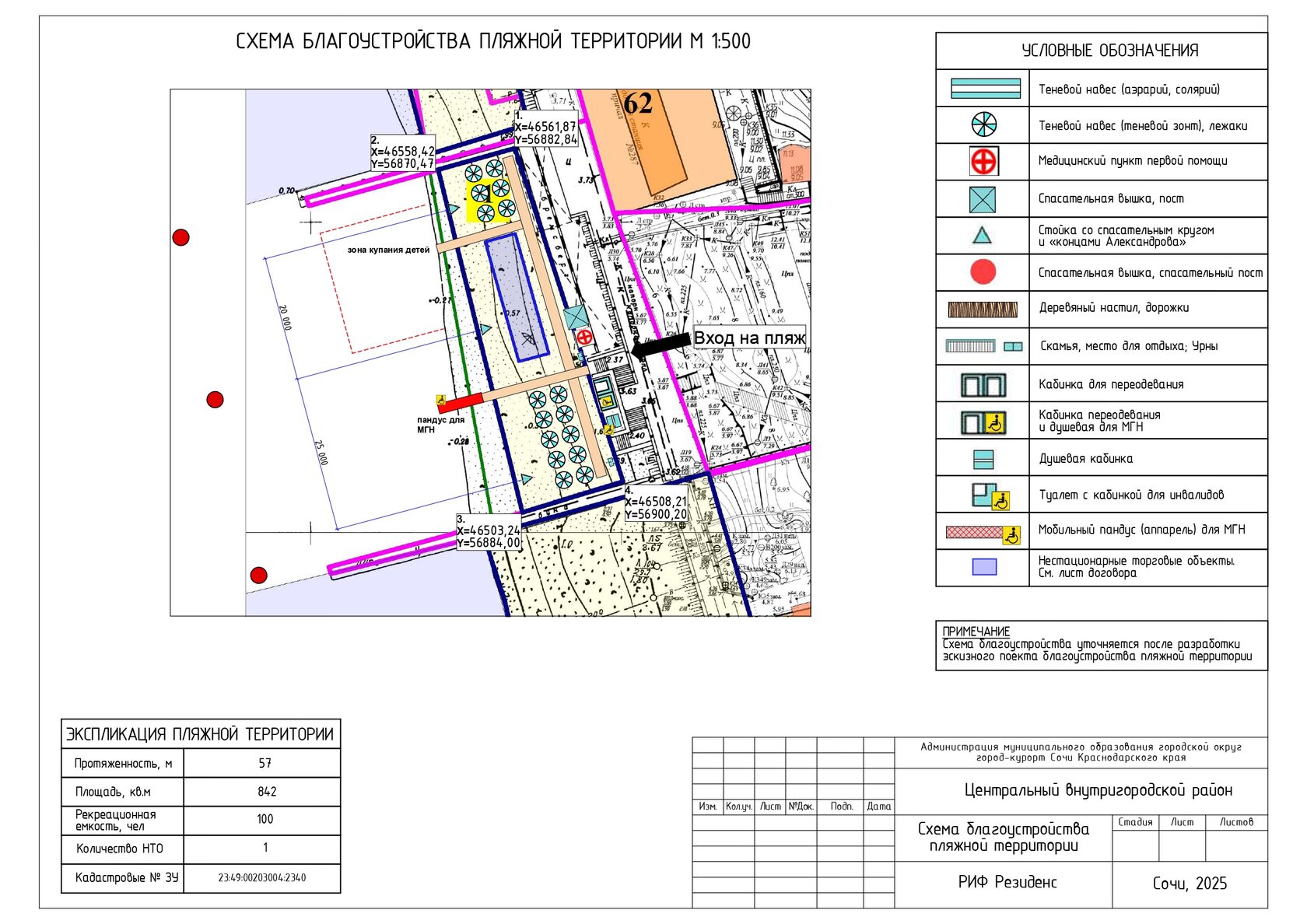Click the area value '842'
Viewport: 1307px width, 924px height.
267,792
